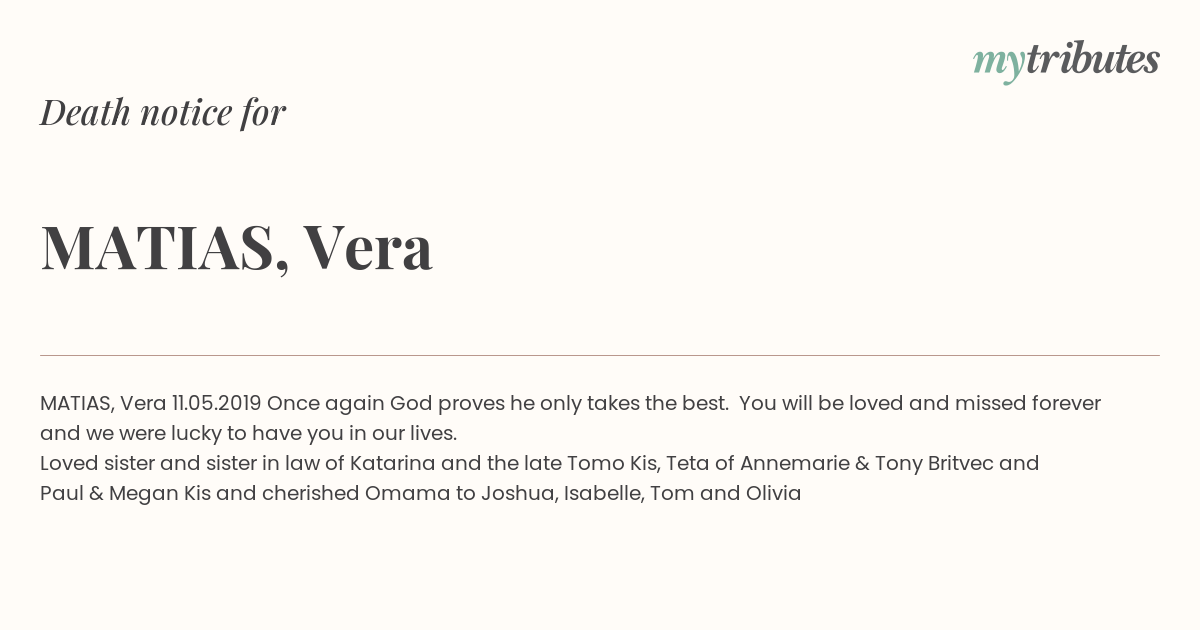Click the first name "Vera" in the large title

click(x=369, y=247)
